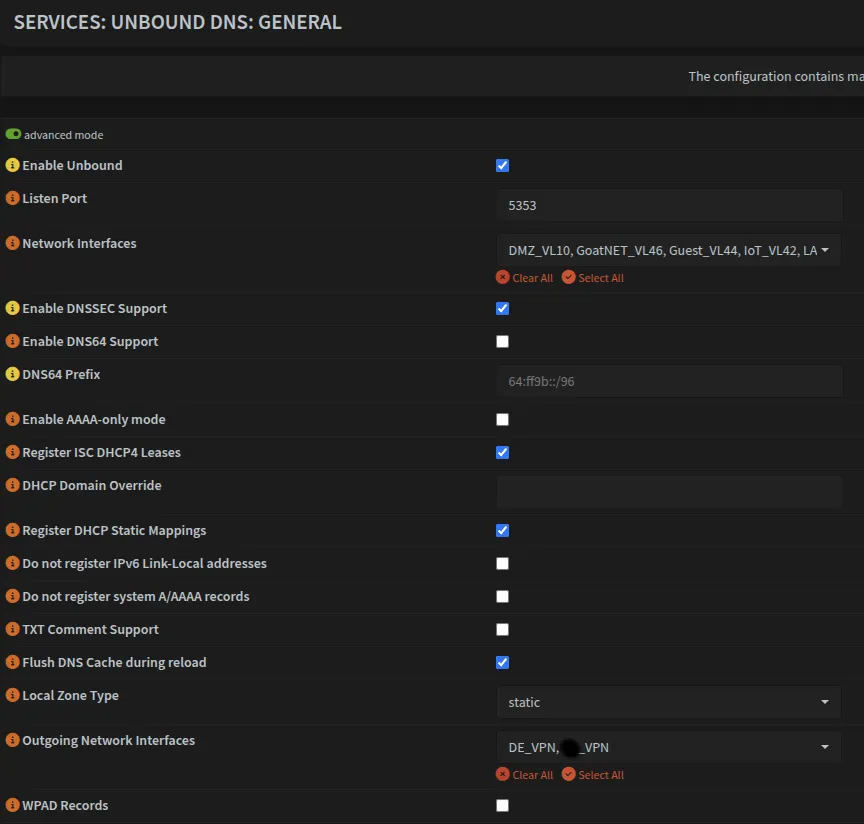Screen dimensions: 864x824
Task: Click the info icon for TXT Comment Support
Action: (11, 629)
